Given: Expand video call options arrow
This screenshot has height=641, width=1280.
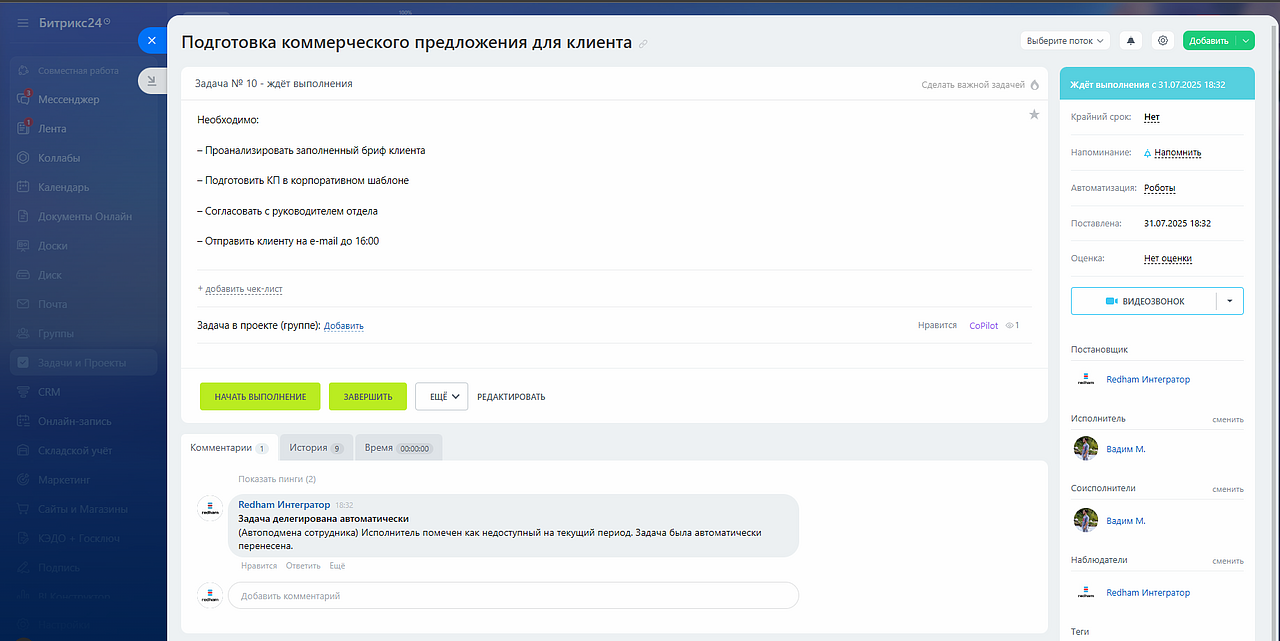Looking at the screenshot, I should coord(1230,301).
